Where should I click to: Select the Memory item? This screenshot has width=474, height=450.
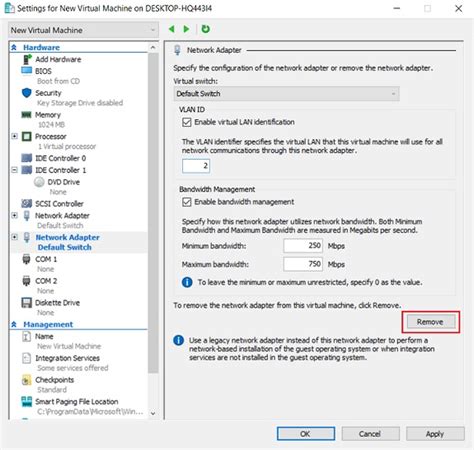(48, 115)
